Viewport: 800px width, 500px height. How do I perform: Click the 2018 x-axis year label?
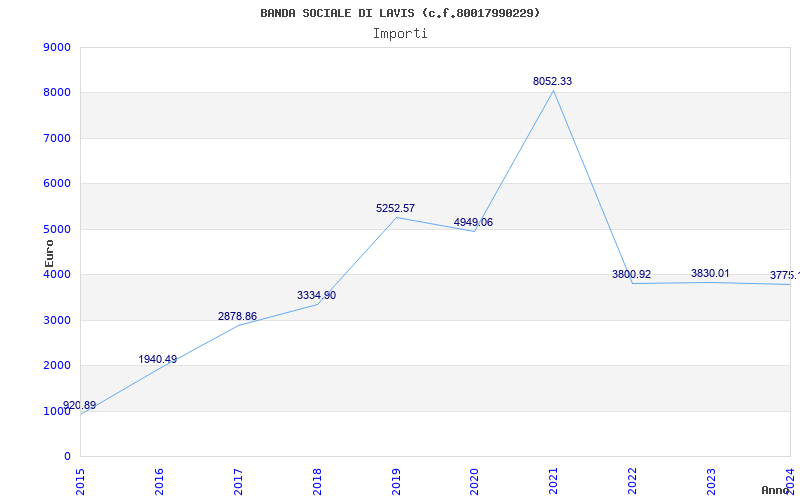click(x=317, y=481)
